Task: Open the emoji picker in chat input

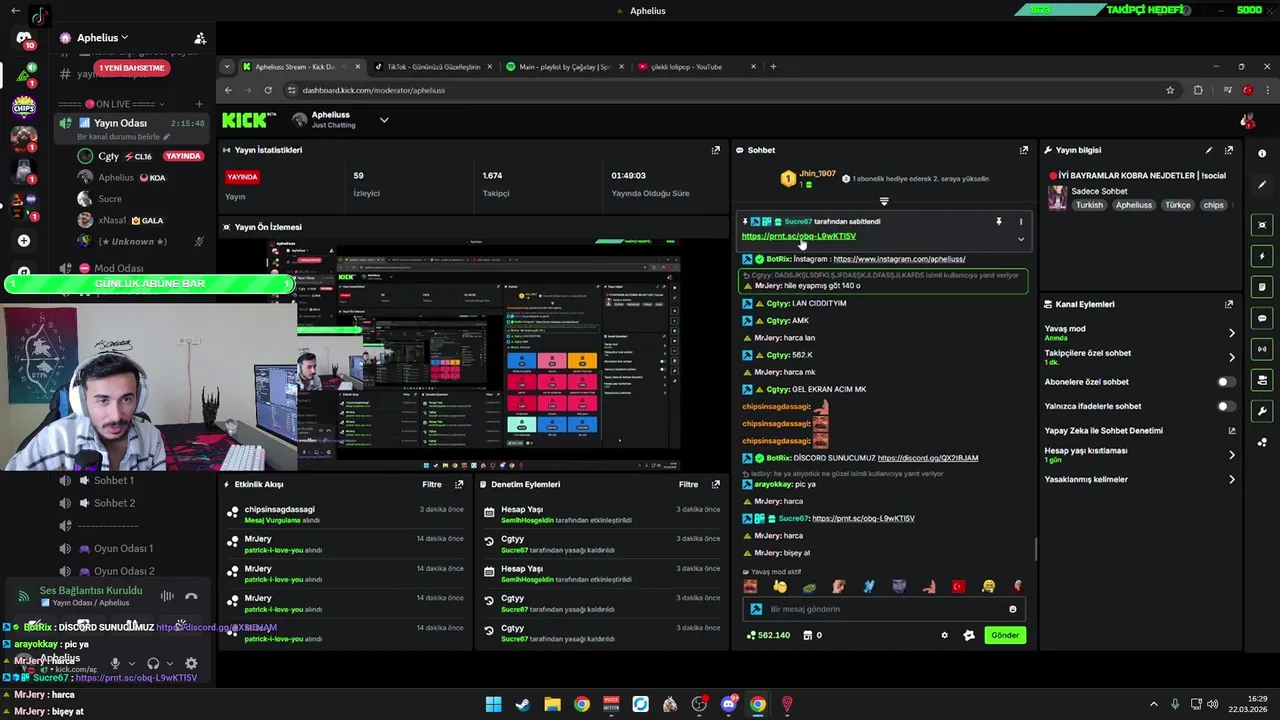Action: click(1012, 609)
